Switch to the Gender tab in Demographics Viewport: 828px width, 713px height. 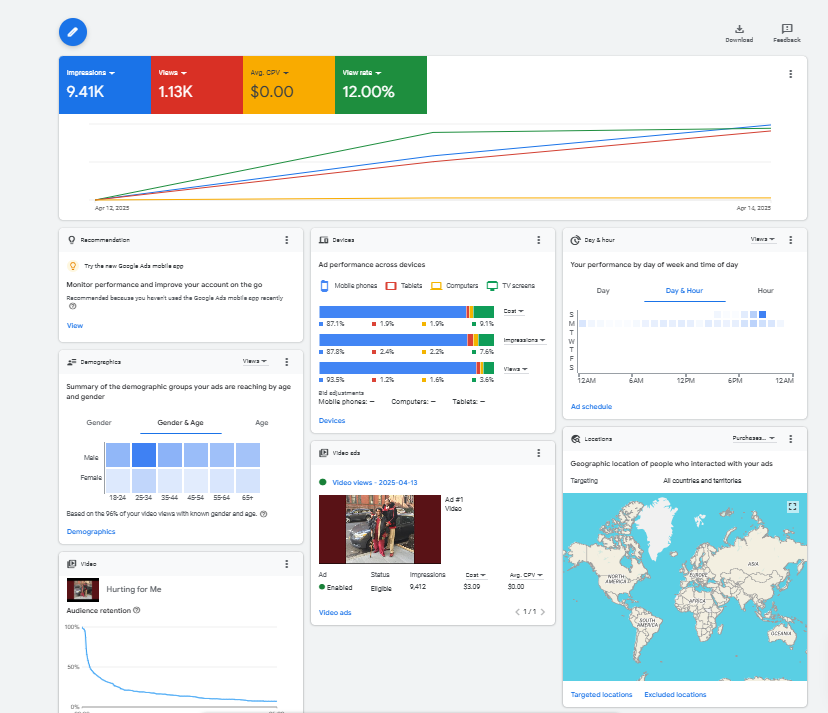[x=99, y=423]
